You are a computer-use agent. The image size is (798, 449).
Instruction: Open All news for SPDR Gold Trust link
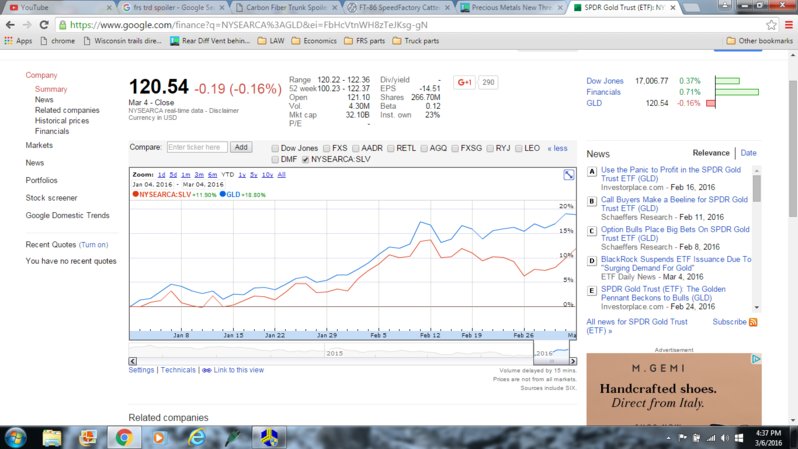[x=637, y=326]
